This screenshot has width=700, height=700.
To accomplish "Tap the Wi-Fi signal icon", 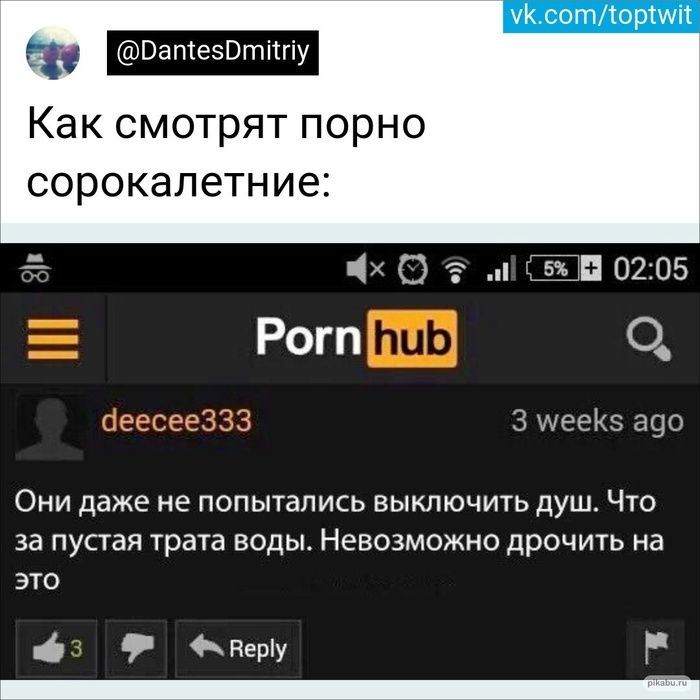I will point(455,270).
